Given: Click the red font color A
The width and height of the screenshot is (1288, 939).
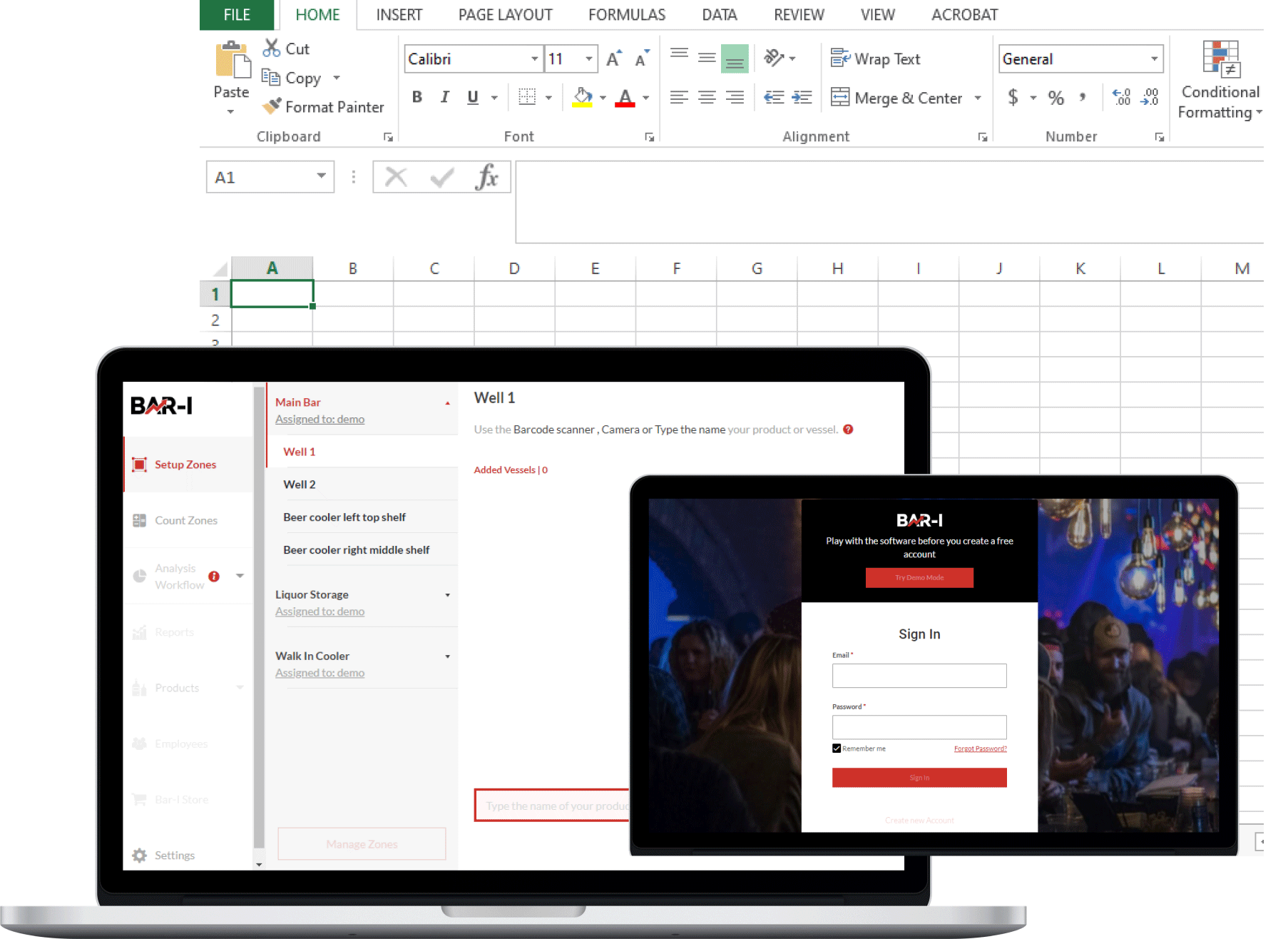Looking at the screenshot, I should (625, 97).
